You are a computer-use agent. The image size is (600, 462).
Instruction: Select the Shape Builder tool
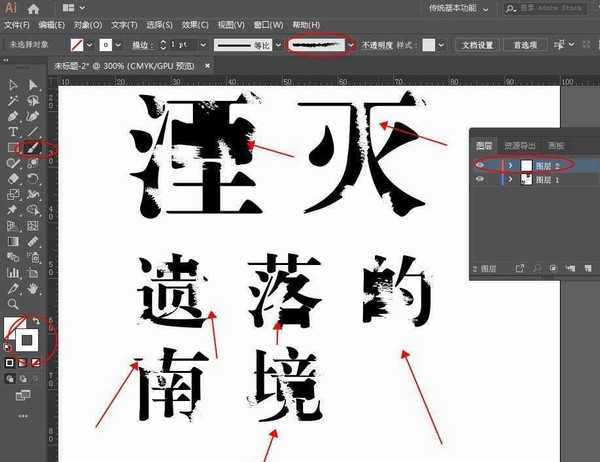click(x=33, y=210)
